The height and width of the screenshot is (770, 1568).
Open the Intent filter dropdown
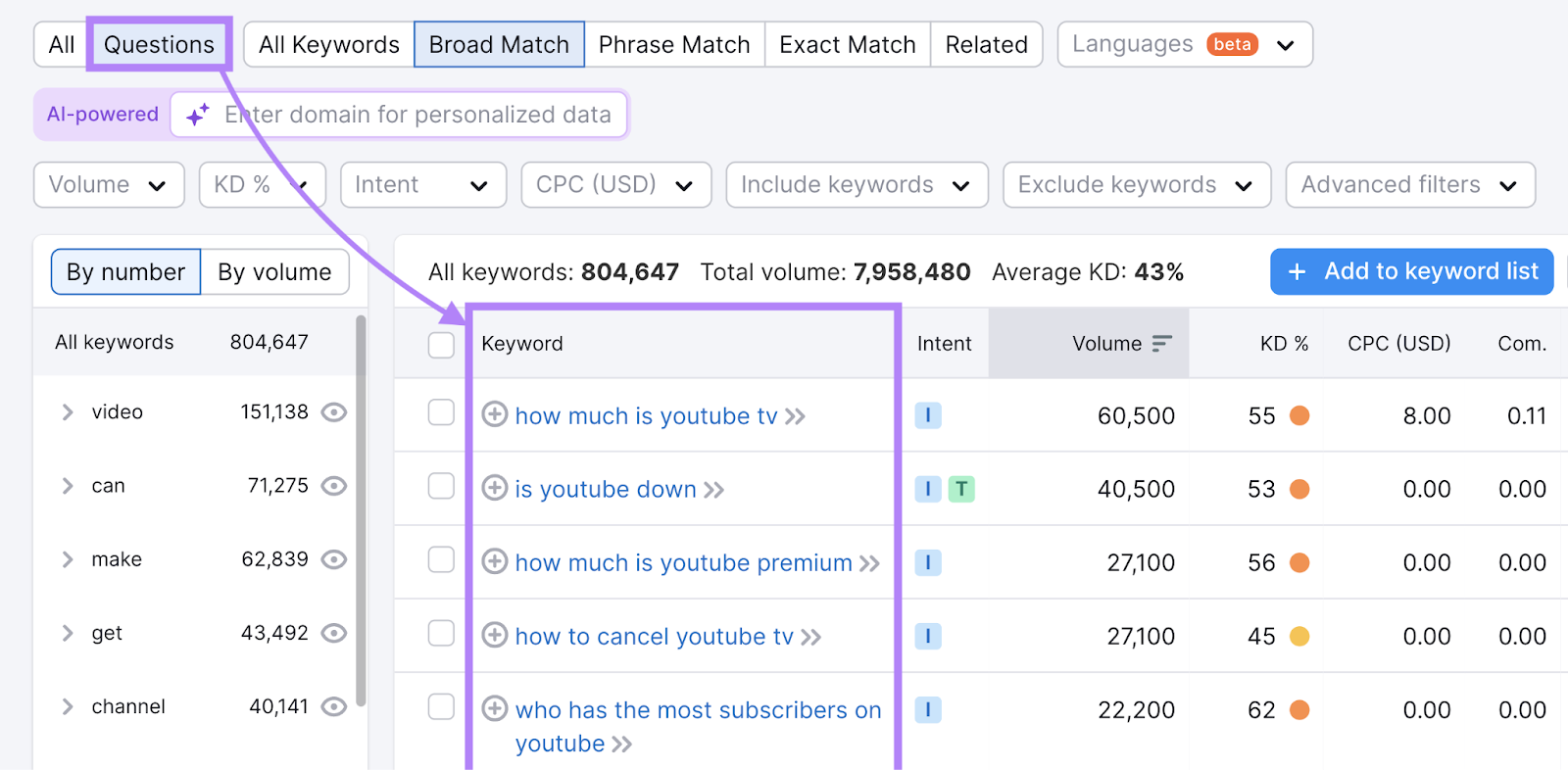[x=423, y=184]
